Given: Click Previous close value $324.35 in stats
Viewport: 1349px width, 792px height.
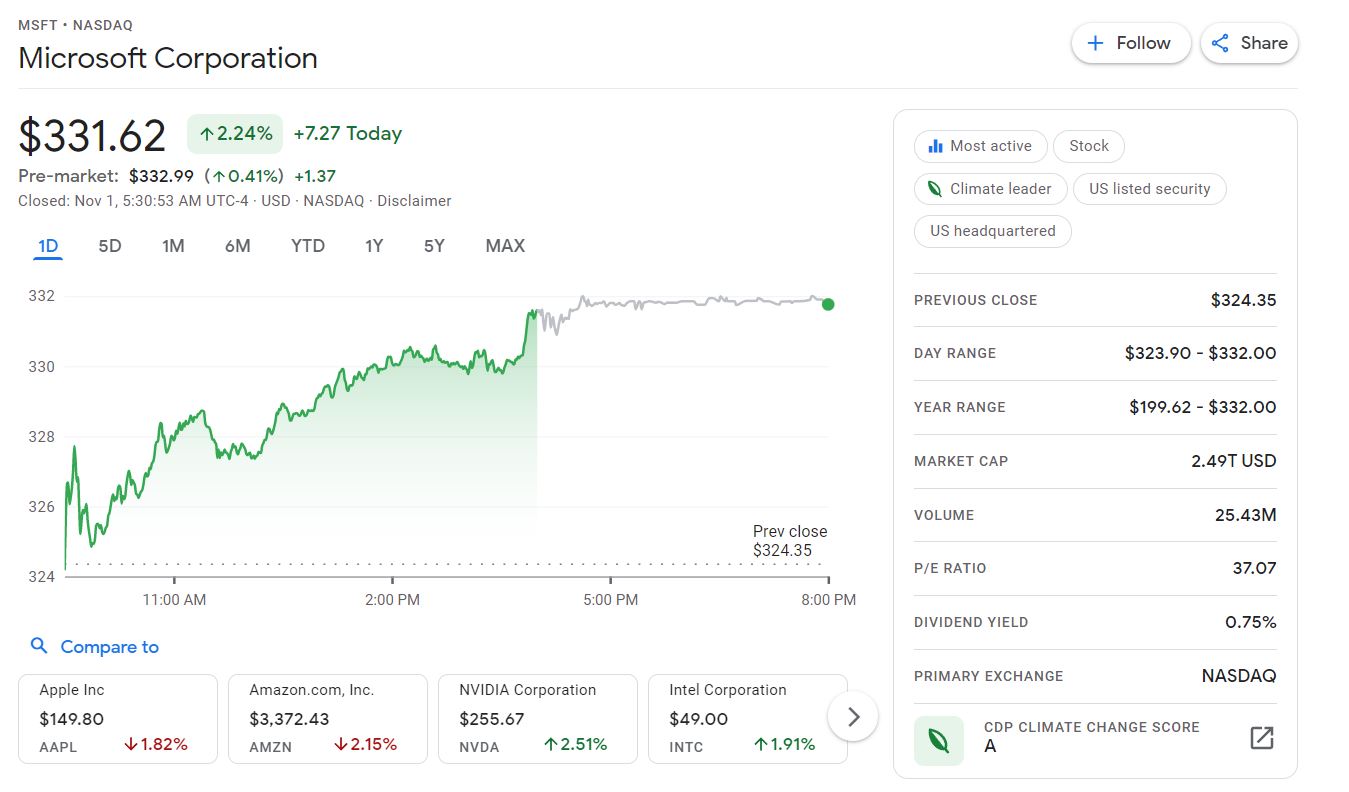Looking at the screenshot, I should click(x=1243, y=300).
